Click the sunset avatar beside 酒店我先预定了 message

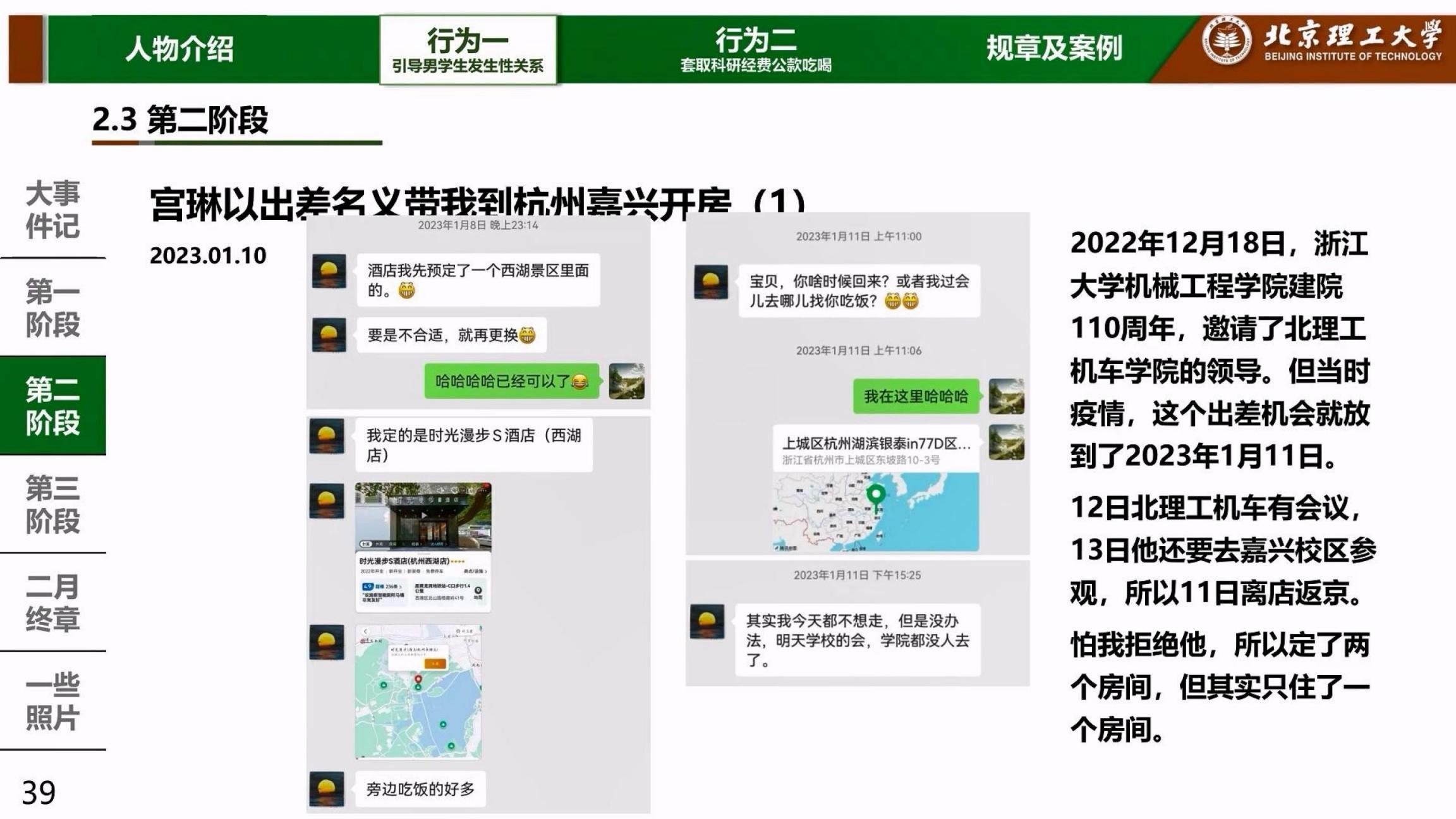pos(329,271)
